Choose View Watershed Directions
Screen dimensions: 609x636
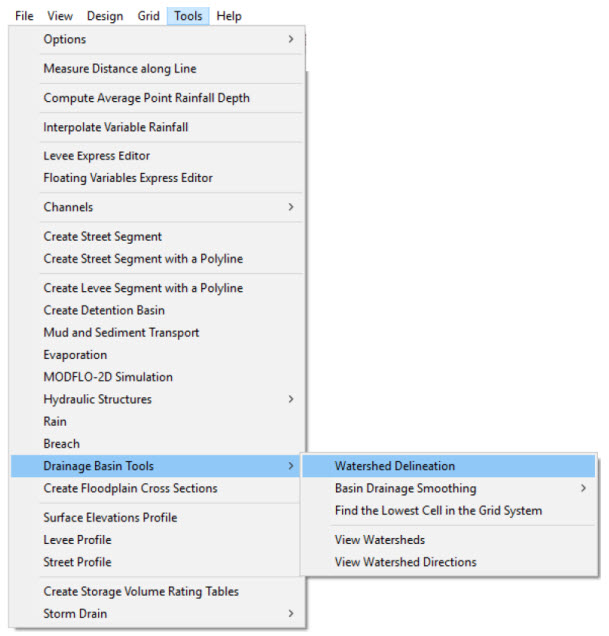coord(405,562)
